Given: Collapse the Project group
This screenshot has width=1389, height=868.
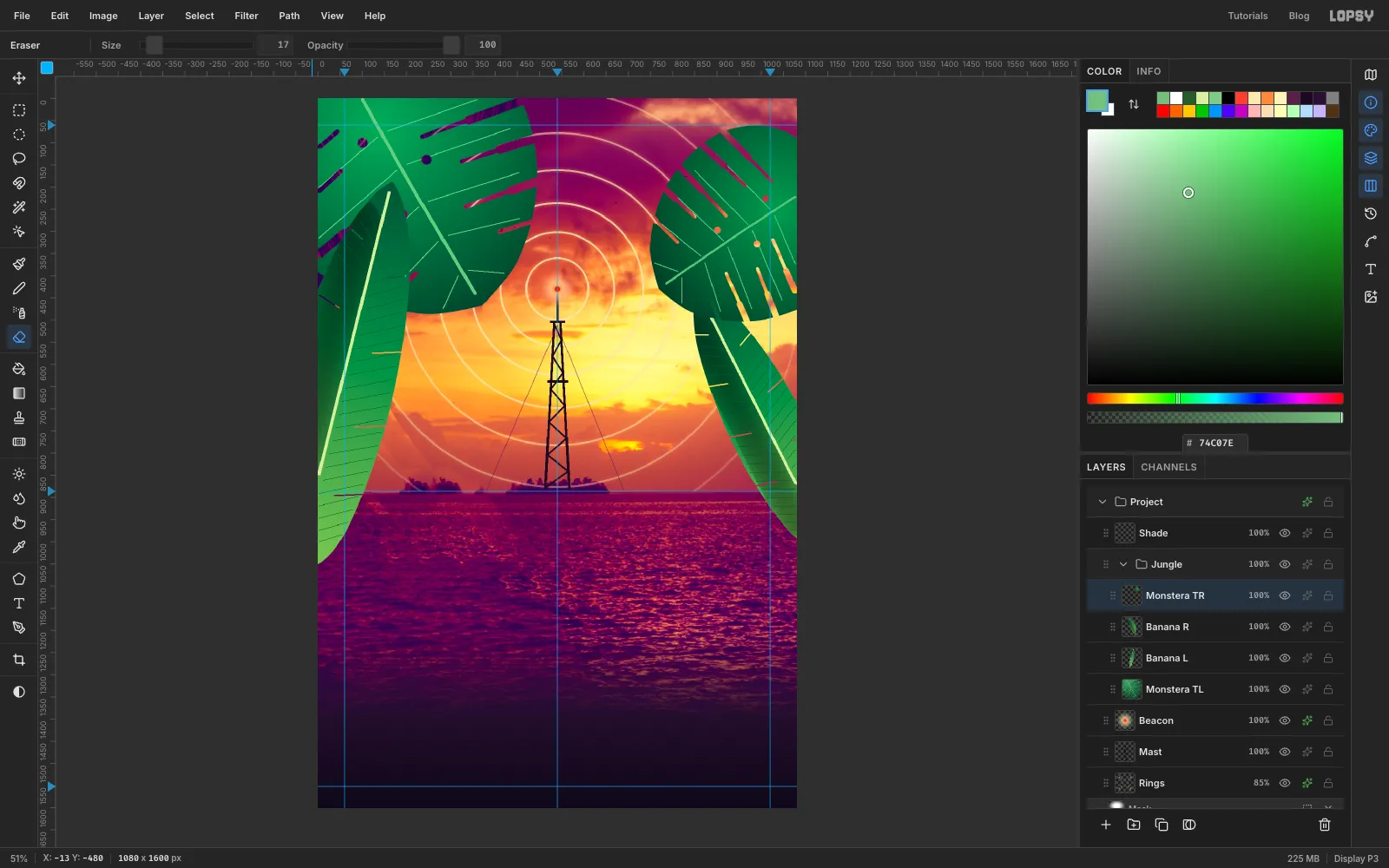Looking at the screenshot, I should pos(1103,502).
